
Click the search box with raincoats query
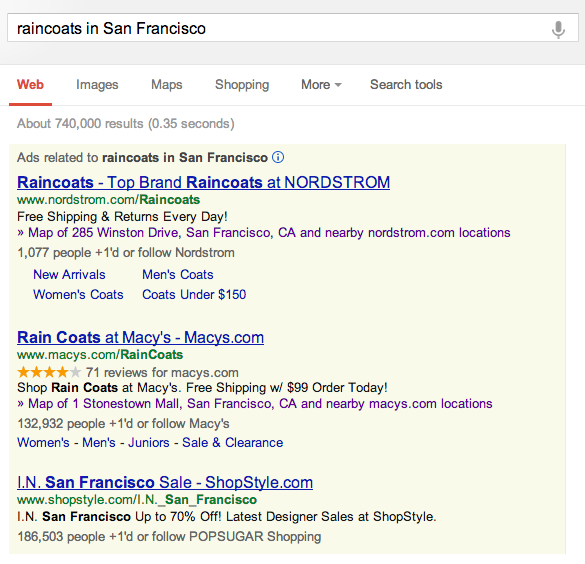pyautogui.click(x=293, y=28)
